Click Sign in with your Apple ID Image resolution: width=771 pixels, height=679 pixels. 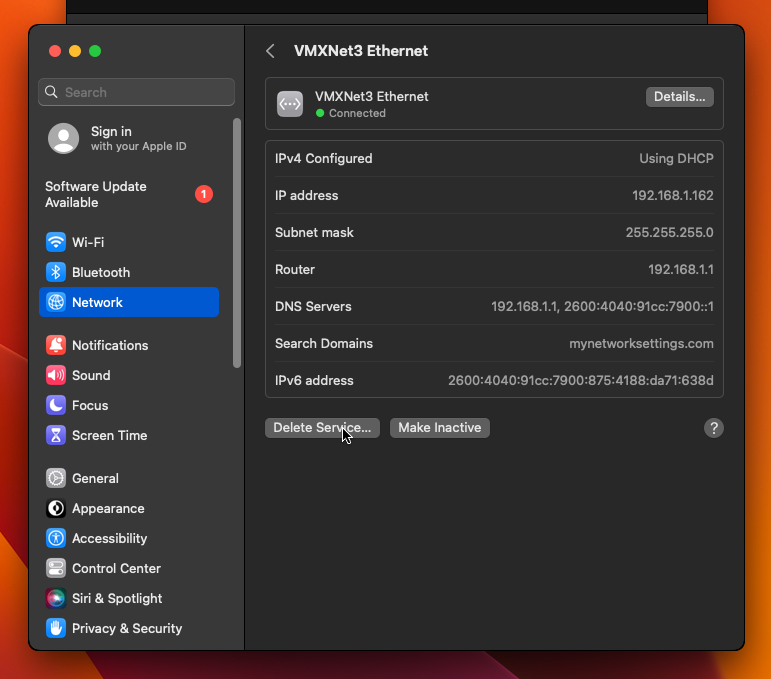coord(125,138)
